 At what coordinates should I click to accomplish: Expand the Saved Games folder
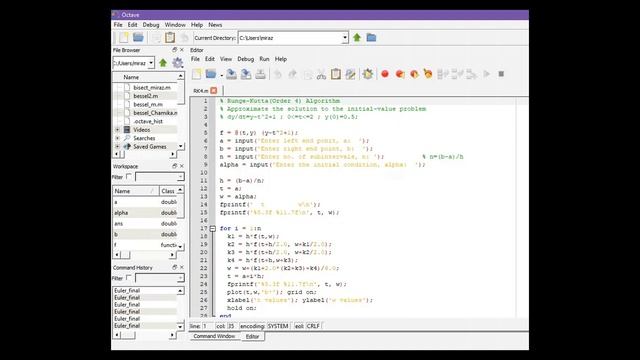118,147
